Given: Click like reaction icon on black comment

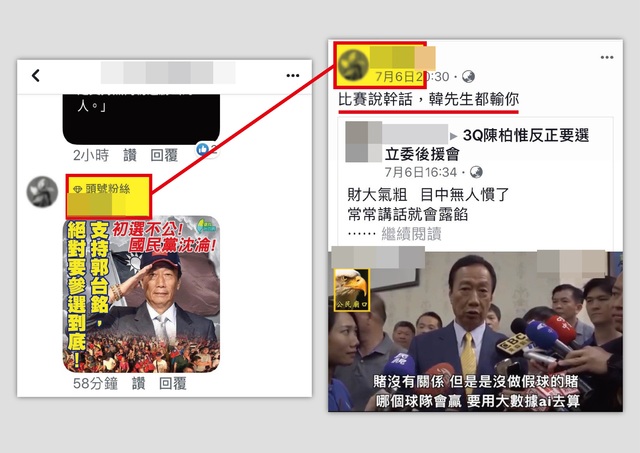Looking at the screenshot, I should point(203,149).
